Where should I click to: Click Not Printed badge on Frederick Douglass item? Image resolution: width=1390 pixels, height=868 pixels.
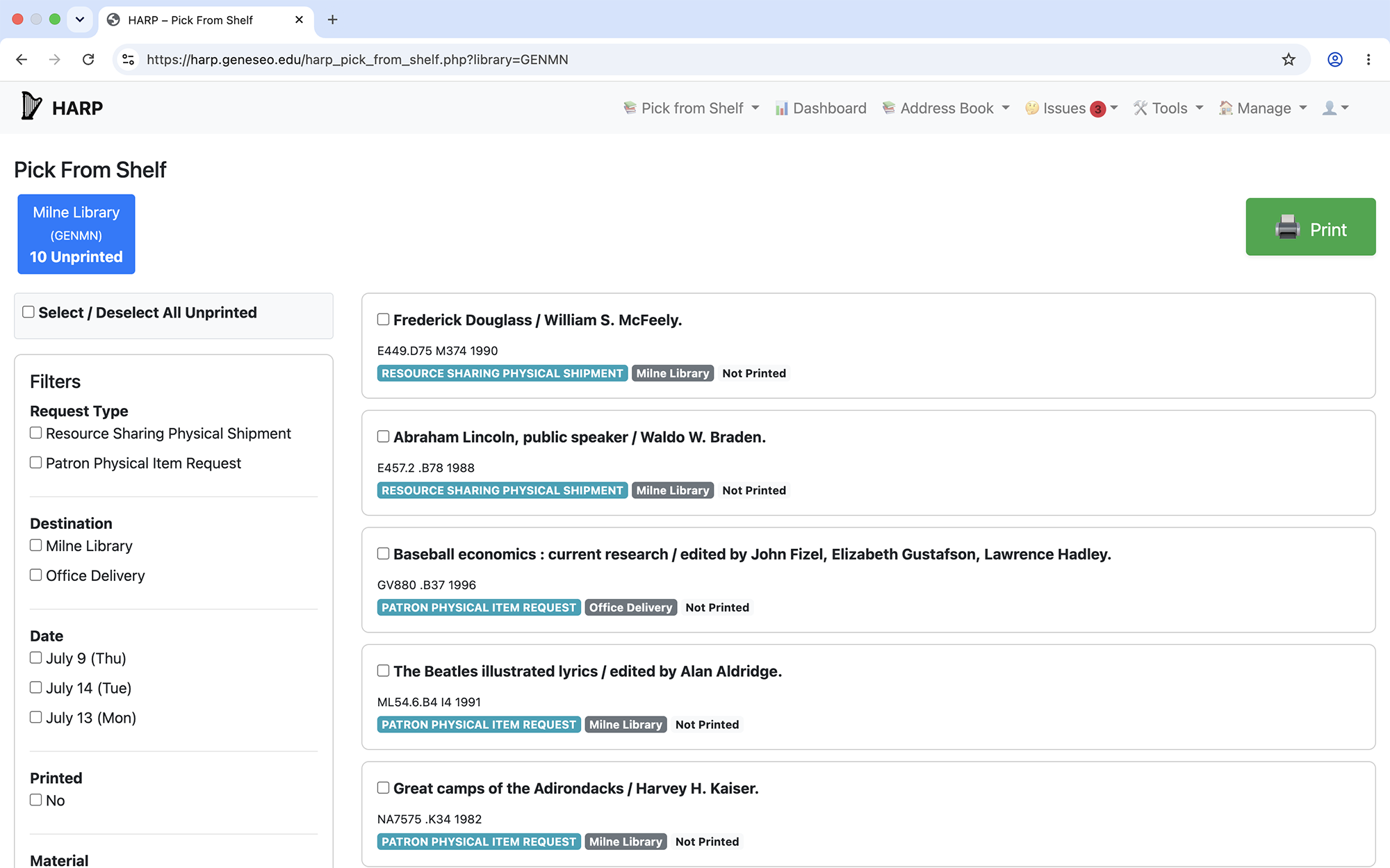(754, 373)
